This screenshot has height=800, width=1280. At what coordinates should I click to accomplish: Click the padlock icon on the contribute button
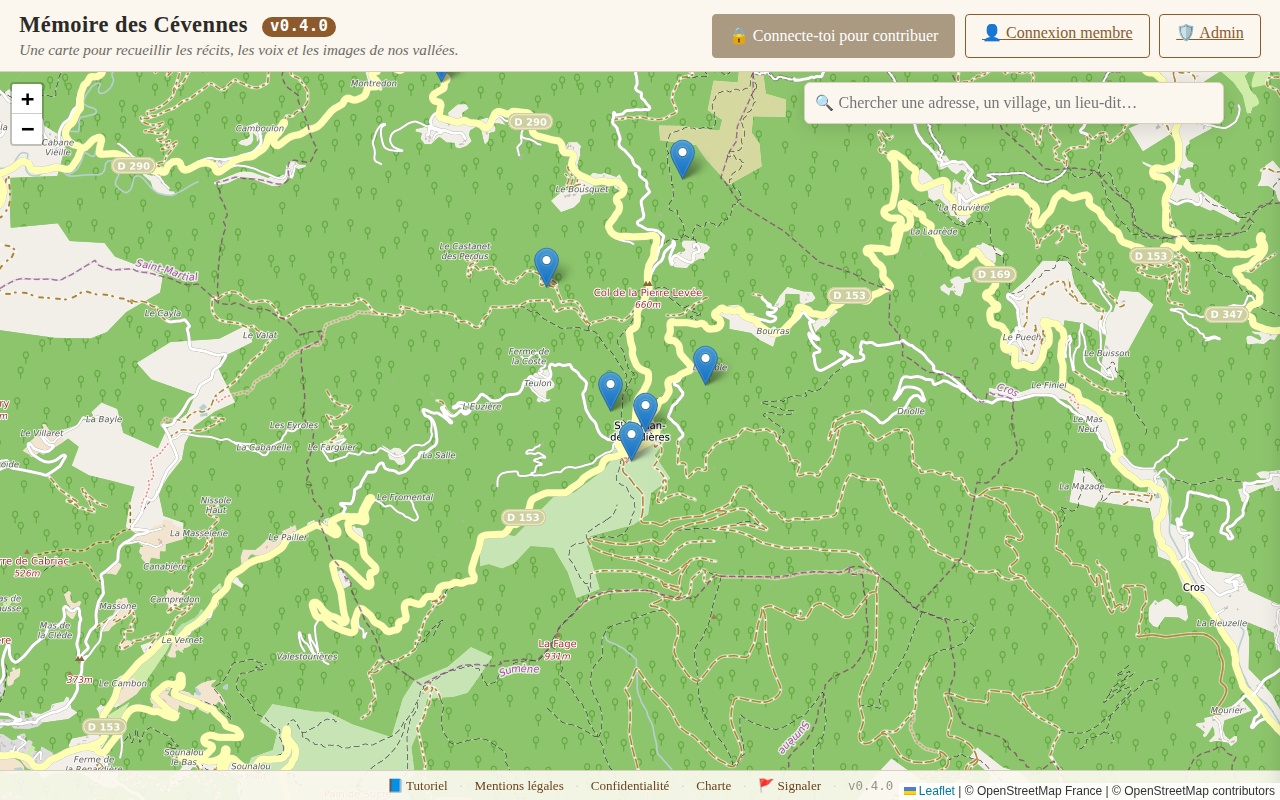click(737, 35)
